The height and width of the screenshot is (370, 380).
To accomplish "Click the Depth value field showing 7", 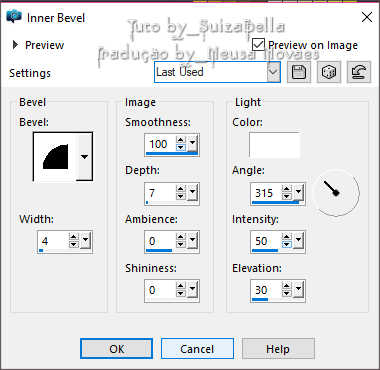I will pos(160,193).
